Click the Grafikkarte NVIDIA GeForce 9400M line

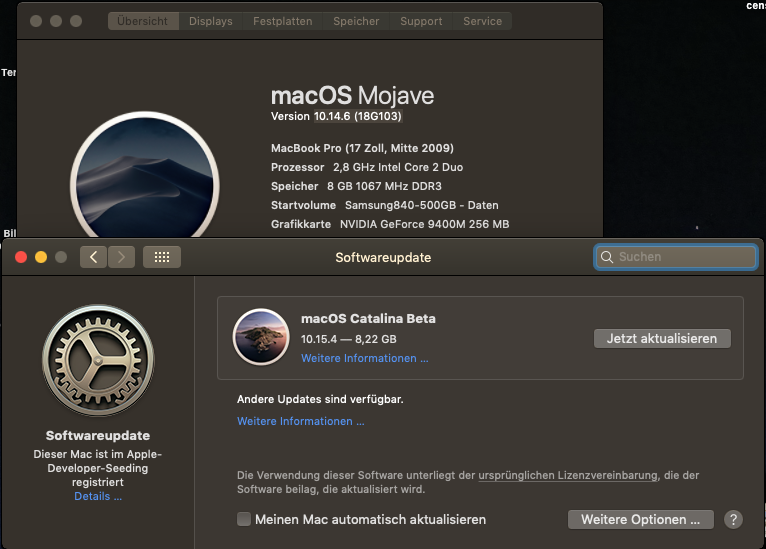(390, 224)
